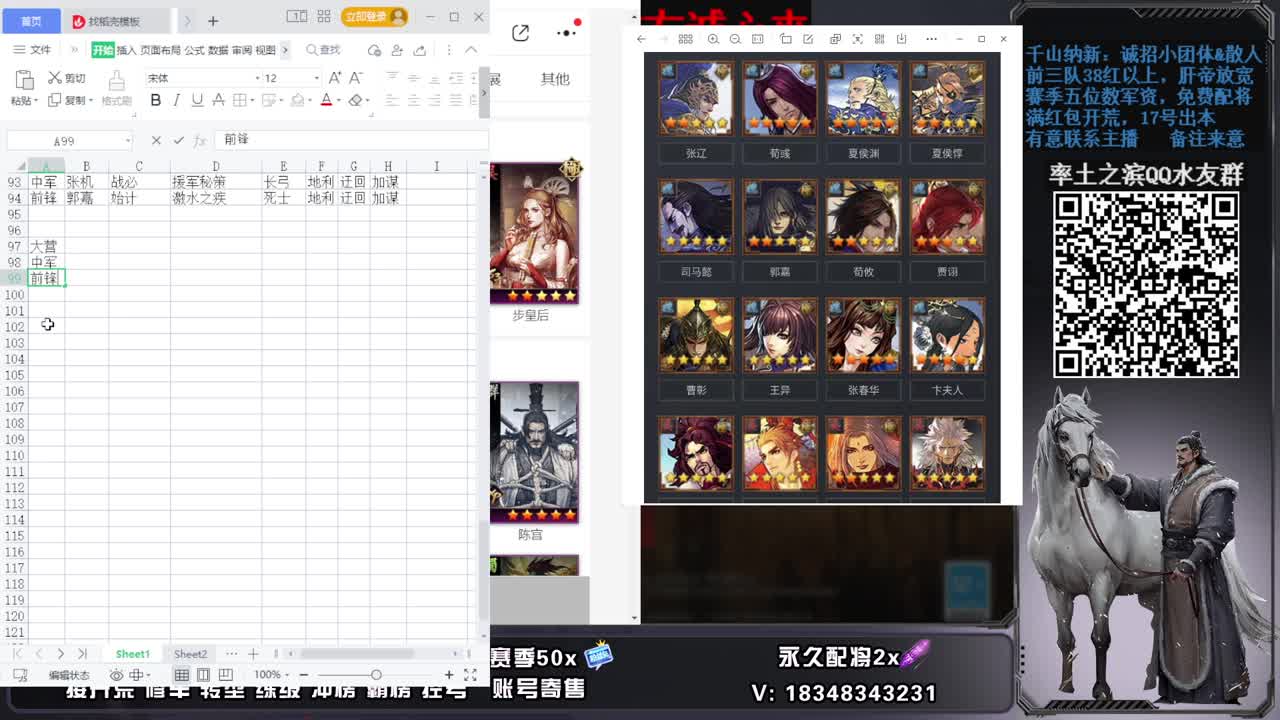This screenshot has height=720, width=1280.
Task: Click the zoom slider handle
Action: [x=376, y=675]
